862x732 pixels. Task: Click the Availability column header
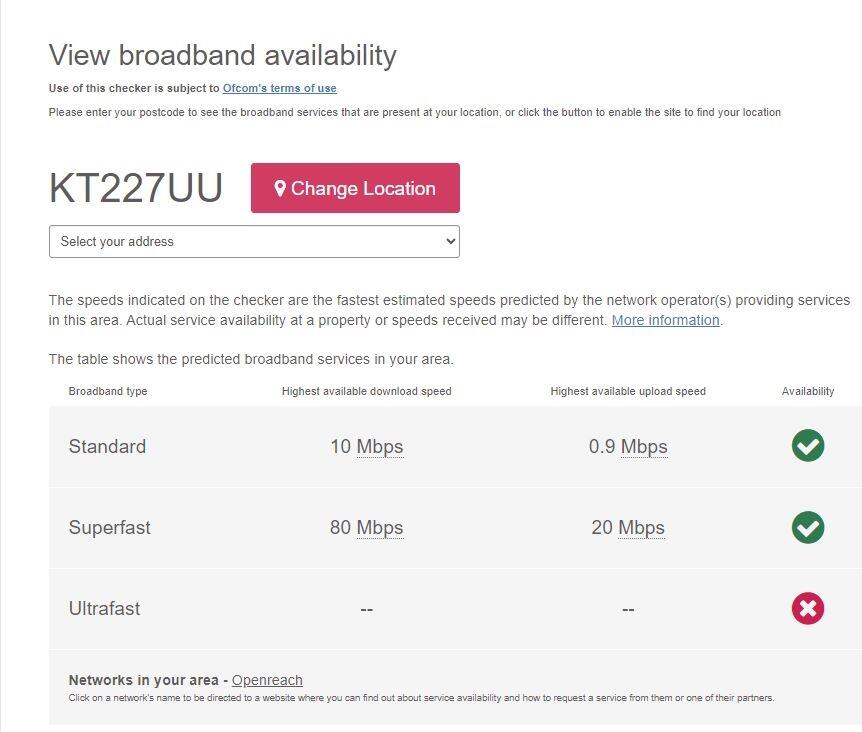click(808, 391)
